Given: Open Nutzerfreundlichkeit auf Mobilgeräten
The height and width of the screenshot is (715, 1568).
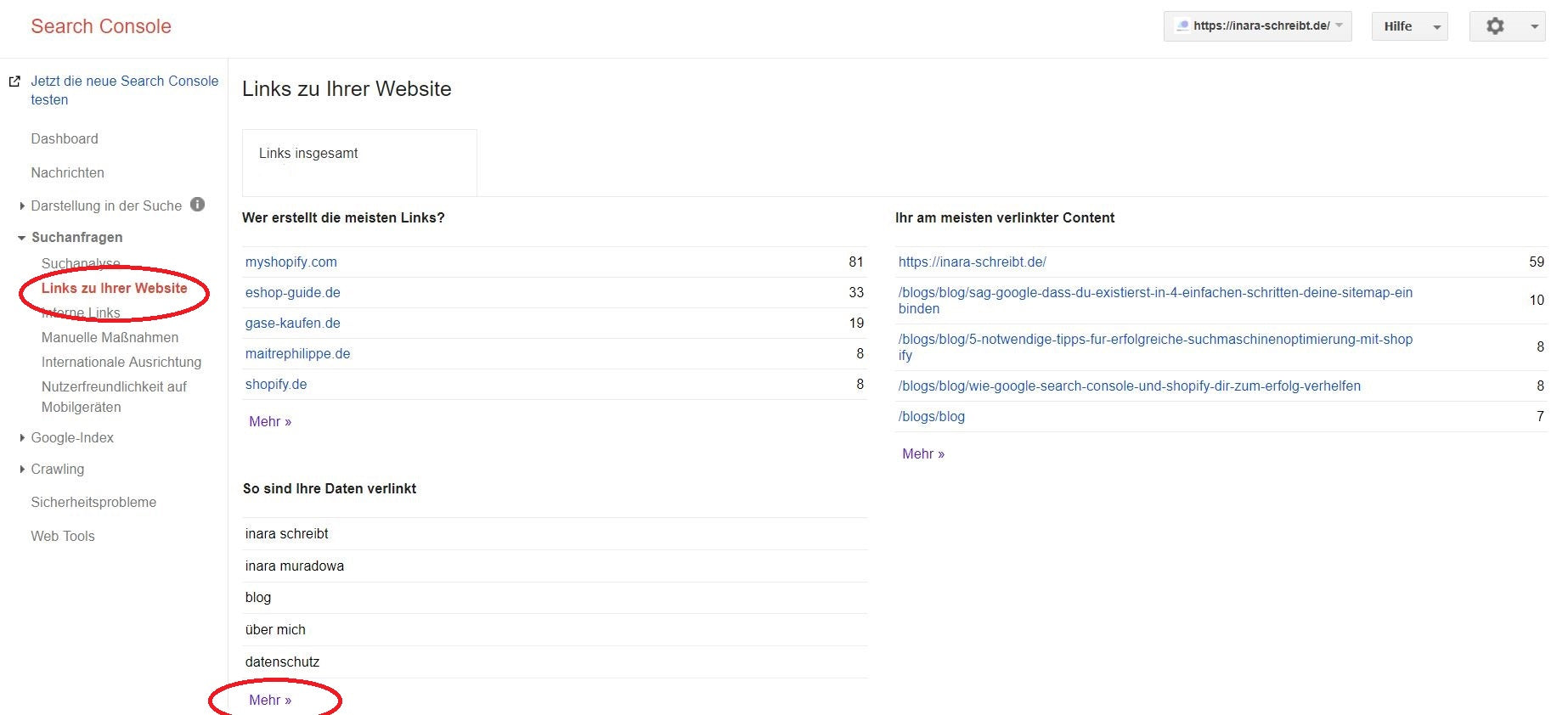Looking at the screenshot, I should 114,397.
